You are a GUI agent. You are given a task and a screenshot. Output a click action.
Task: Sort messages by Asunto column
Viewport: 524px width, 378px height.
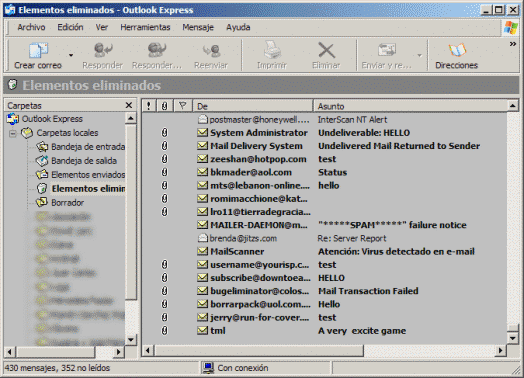[x=410, y=106]
